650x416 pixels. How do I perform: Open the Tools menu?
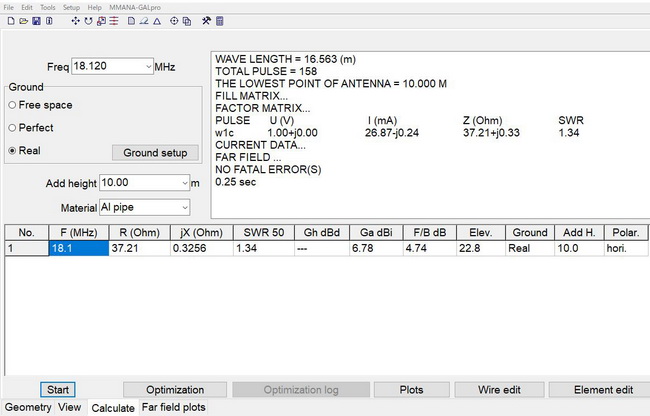click(47, 7)
